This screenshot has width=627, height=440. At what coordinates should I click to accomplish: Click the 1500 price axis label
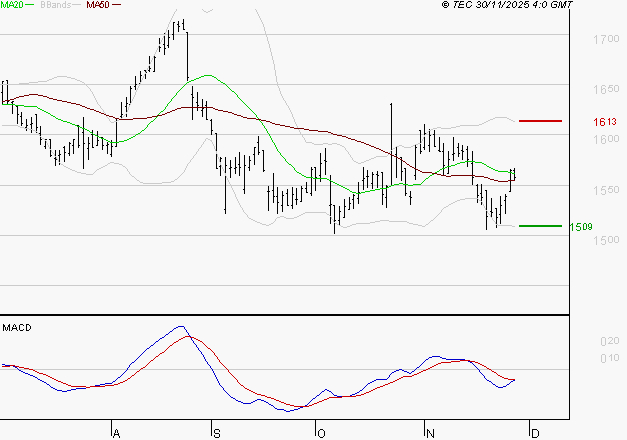click(606, 240)
